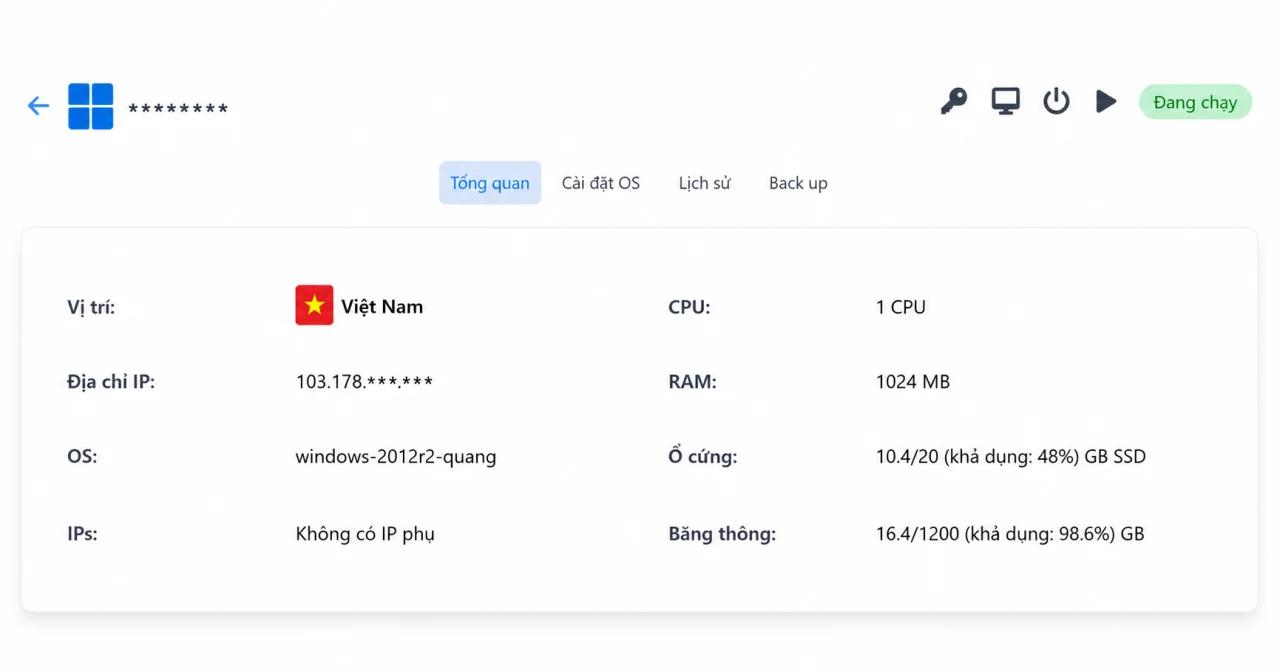Click the masked server name asterisks

(178, 109)
